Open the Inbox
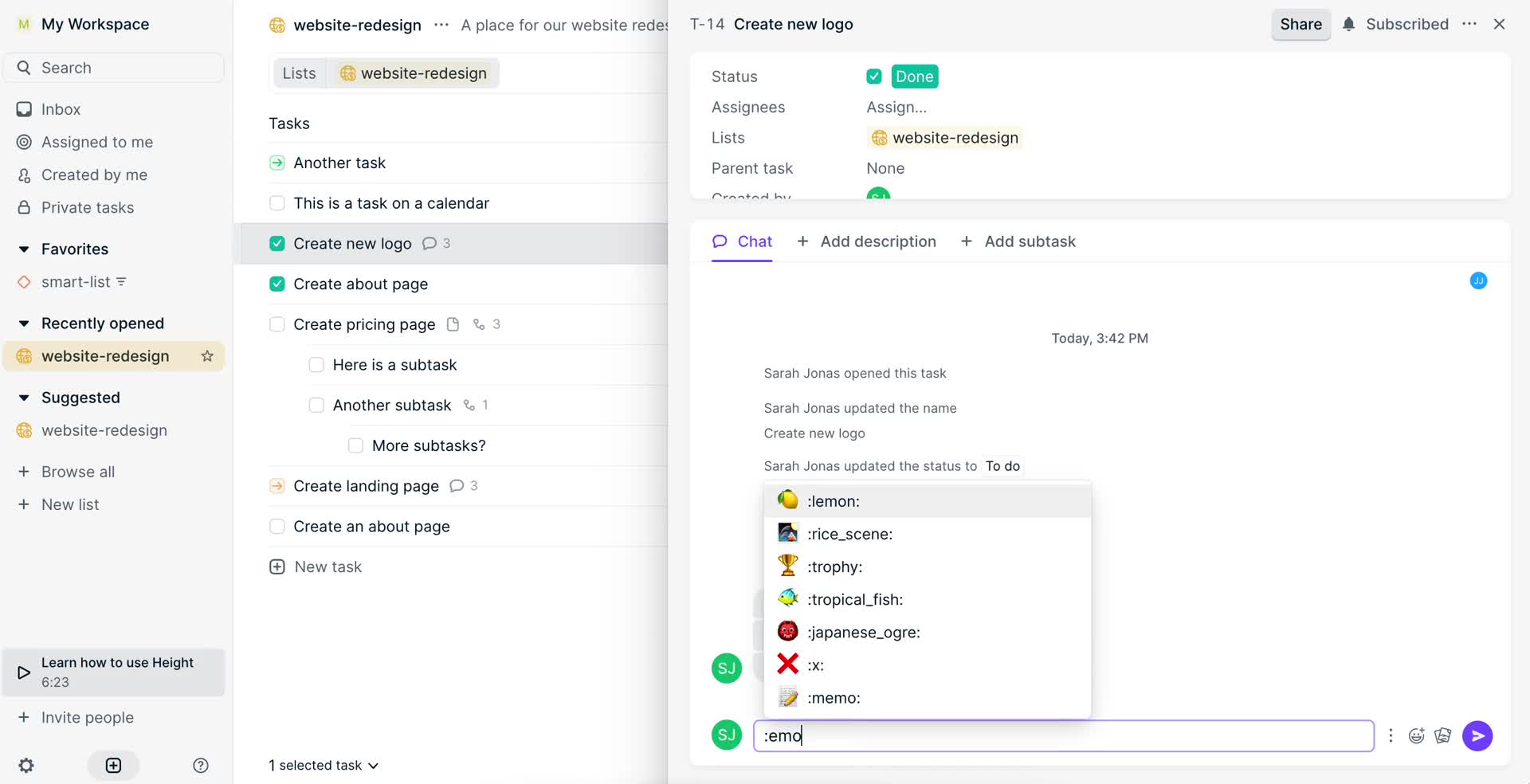This screenshot has width=1530, height=784. tap(61, 109)
